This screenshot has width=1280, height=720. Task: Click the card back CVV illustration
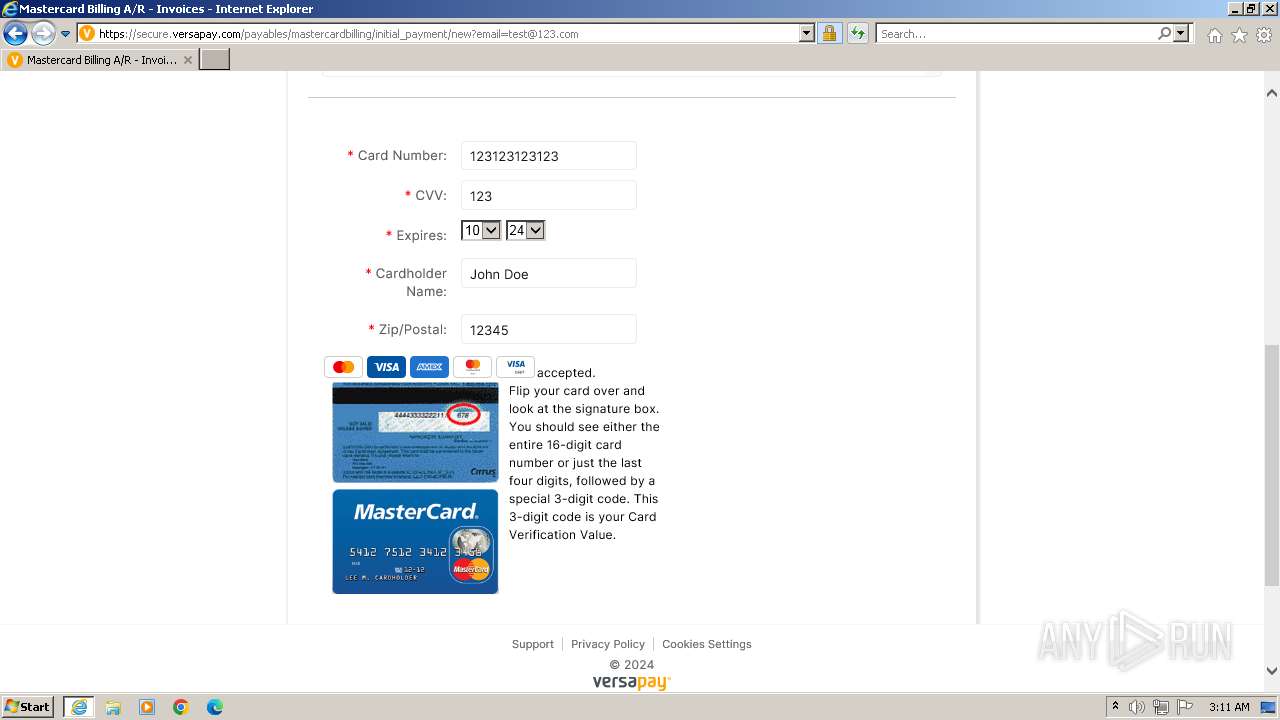point(415,432)
